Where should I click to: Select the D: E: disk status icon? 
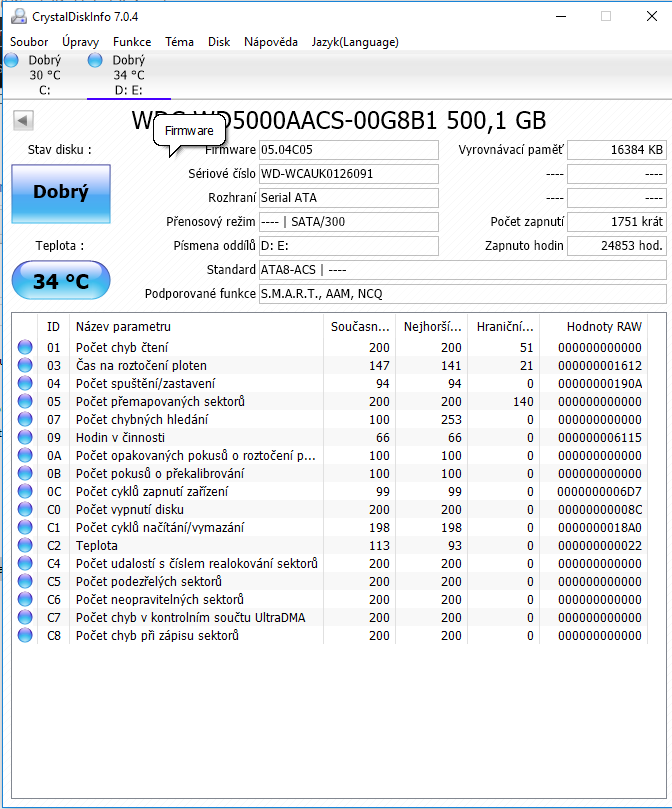pos(96,61)
